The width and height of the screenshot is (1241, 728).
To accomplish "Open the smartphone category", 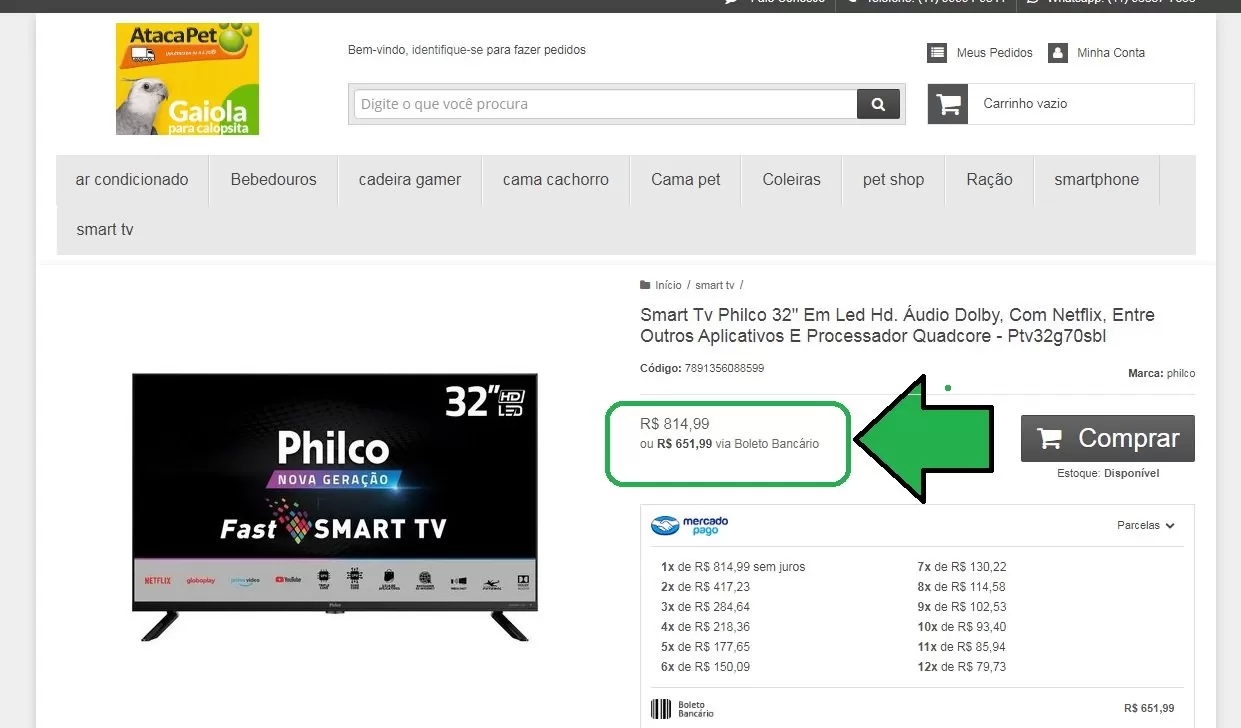I will click(x=1097, y=180).
